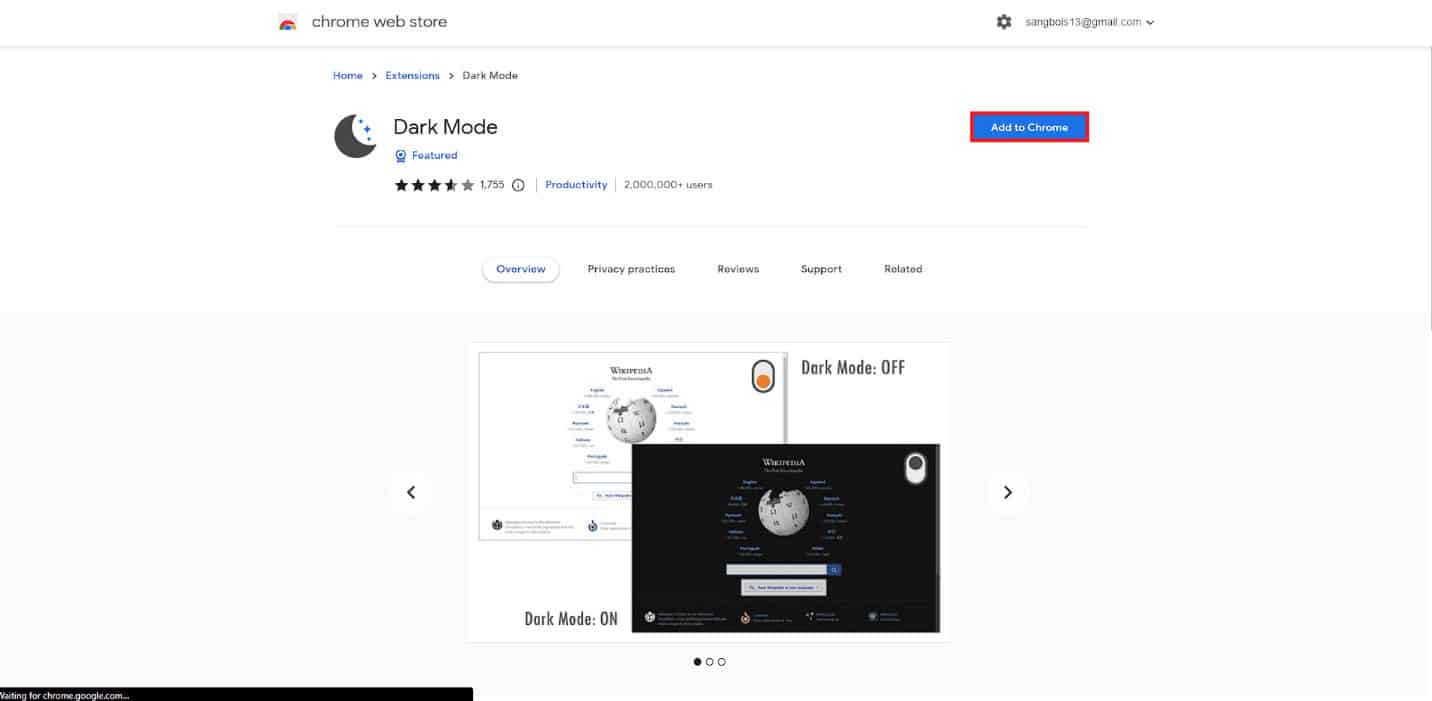Go to Home breadcrumb link
Screen dimensions: 1432x701
click(x=348, y=76)
